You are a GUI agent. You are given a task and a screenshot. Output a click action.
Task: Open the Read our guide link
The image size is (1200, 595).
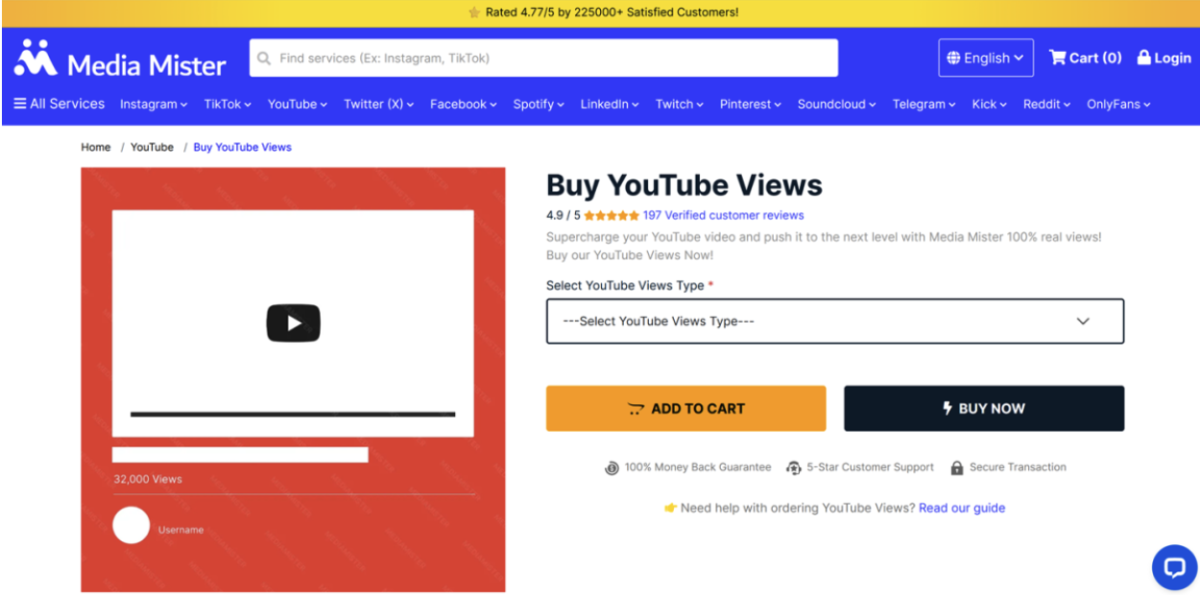(961, 508)
